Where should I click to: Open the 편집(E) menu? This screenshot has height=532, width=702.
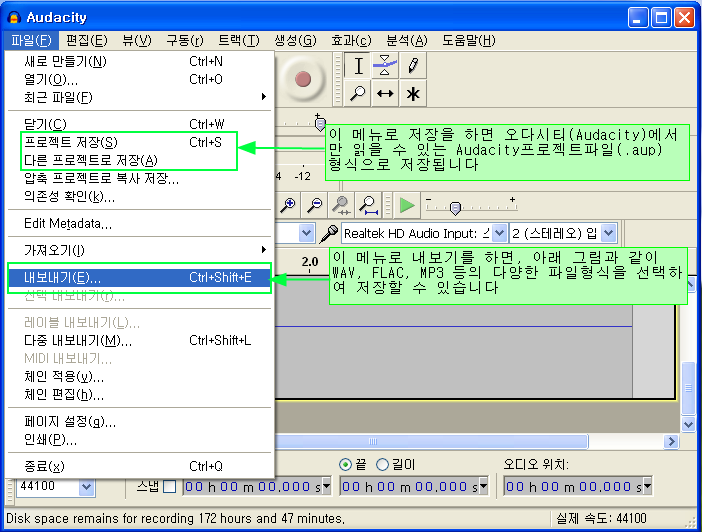[87, 41]
